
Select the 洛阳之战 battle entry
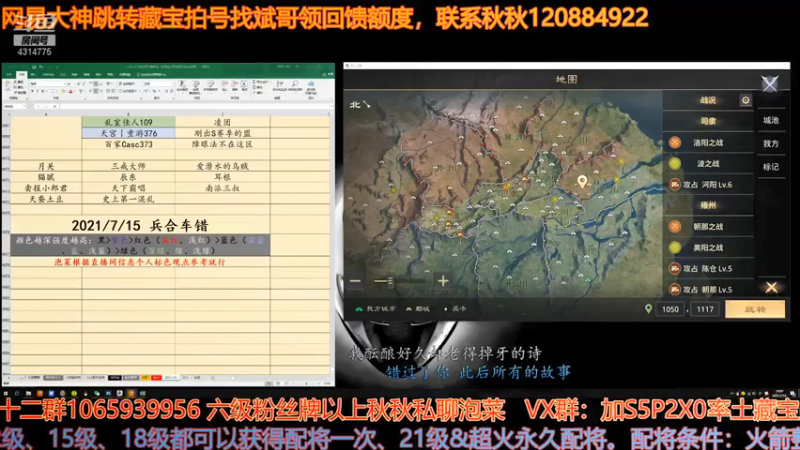tap(708, 142)
